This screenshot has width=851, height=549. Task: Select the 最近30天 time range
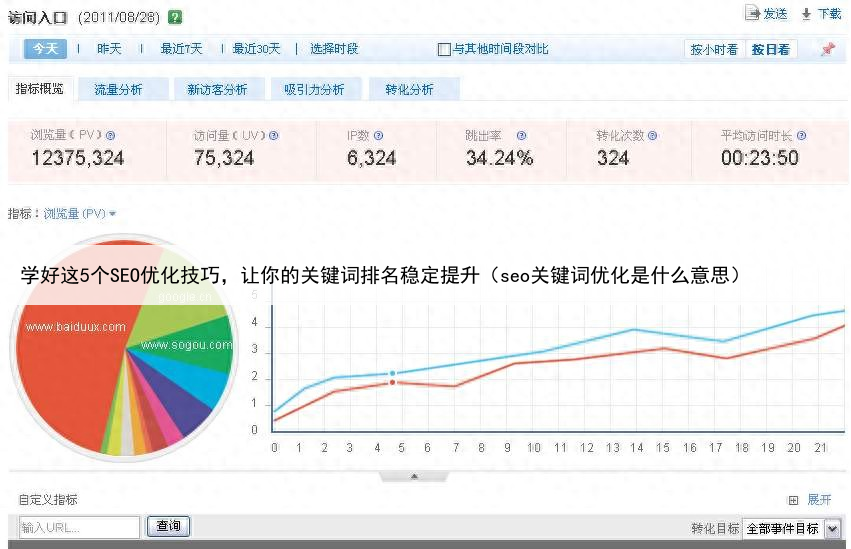pos(256,49)
